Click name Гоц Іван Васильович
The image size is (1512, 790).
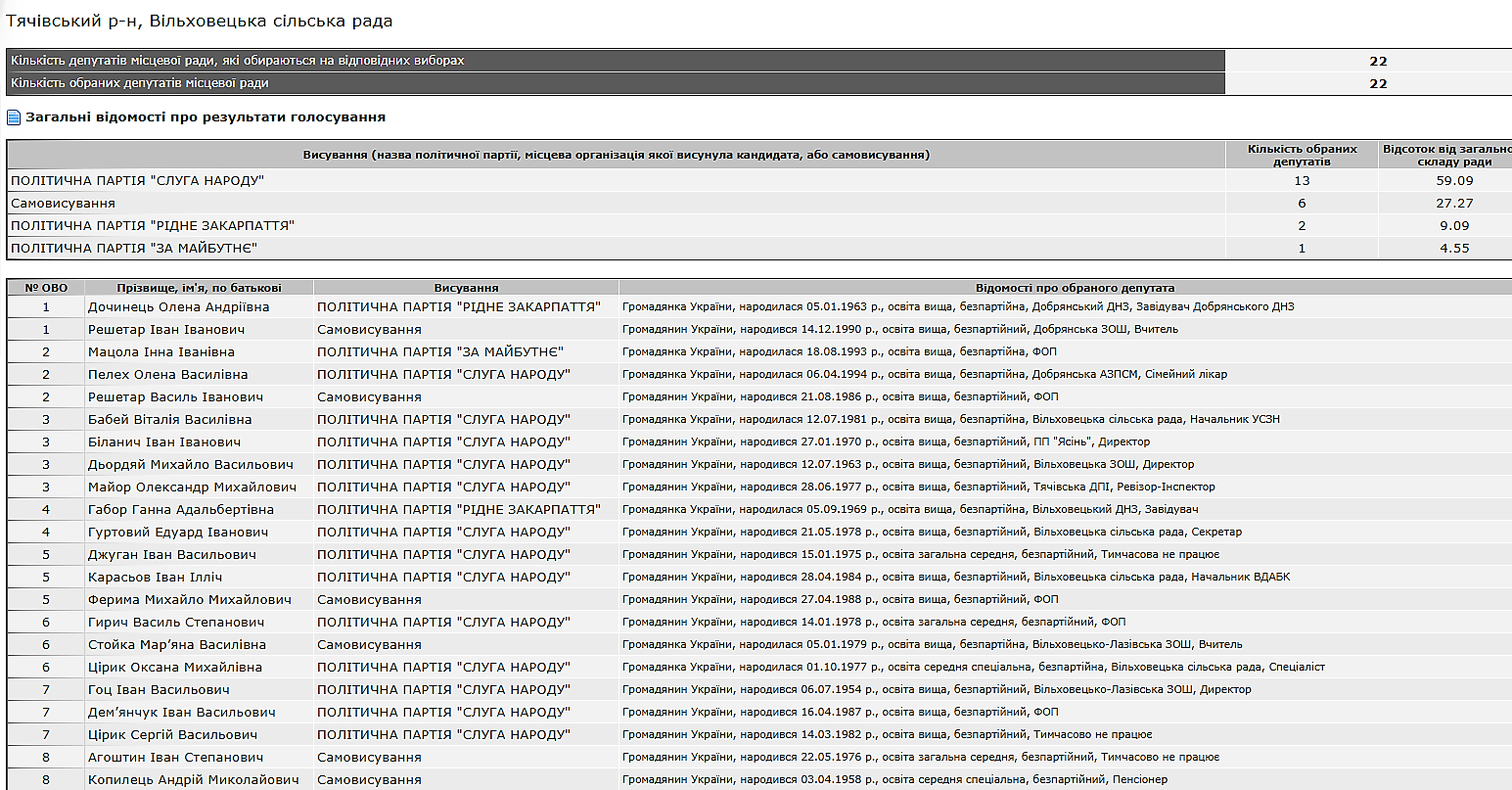click(x=159, y=689)
